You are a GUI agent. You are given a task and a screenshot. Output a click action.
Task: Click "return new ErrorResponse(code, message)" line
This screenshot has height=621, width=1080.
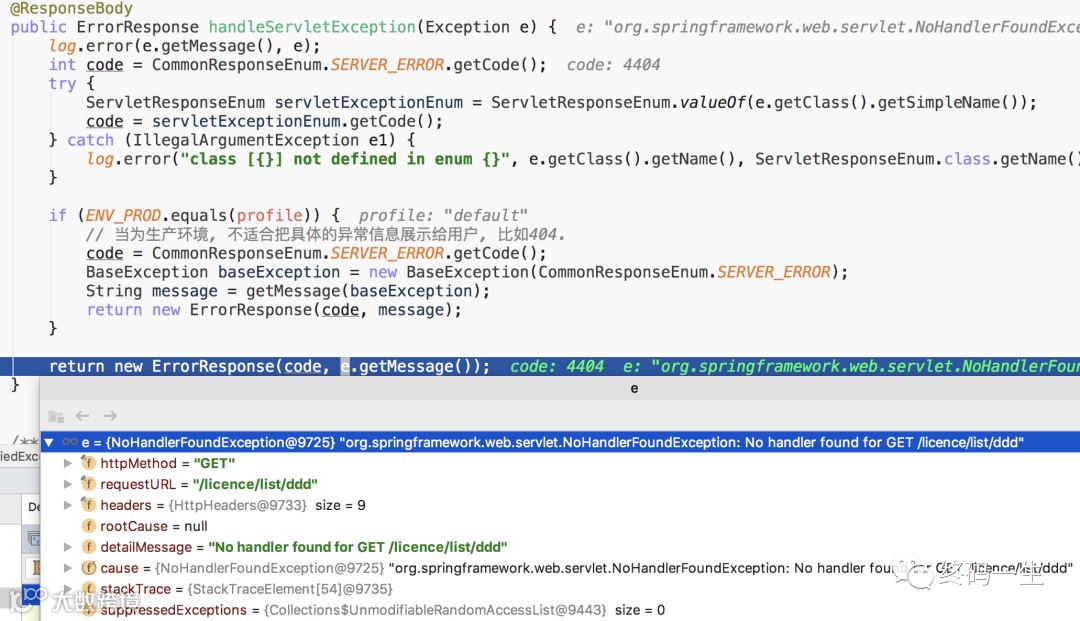274,310
